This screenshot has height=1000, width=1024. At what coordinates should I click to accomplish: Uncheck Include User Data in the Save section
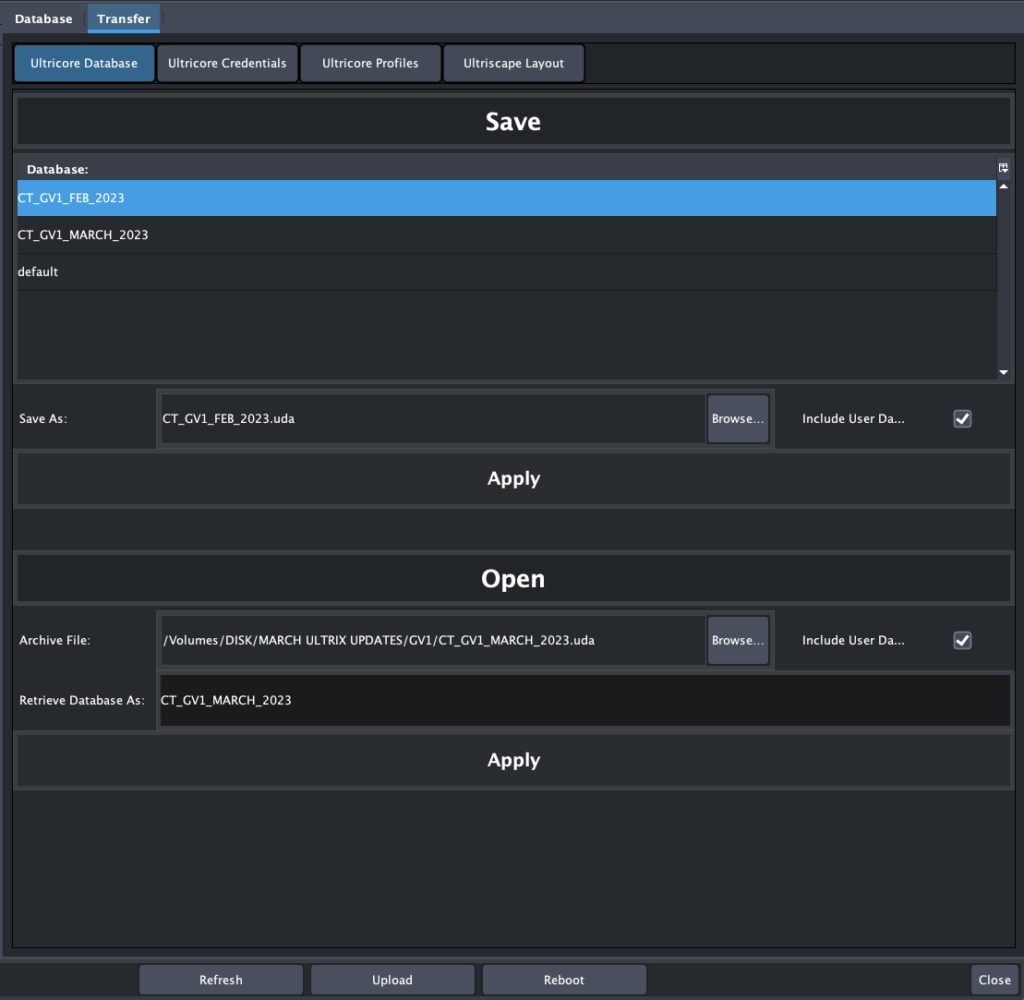961,418
